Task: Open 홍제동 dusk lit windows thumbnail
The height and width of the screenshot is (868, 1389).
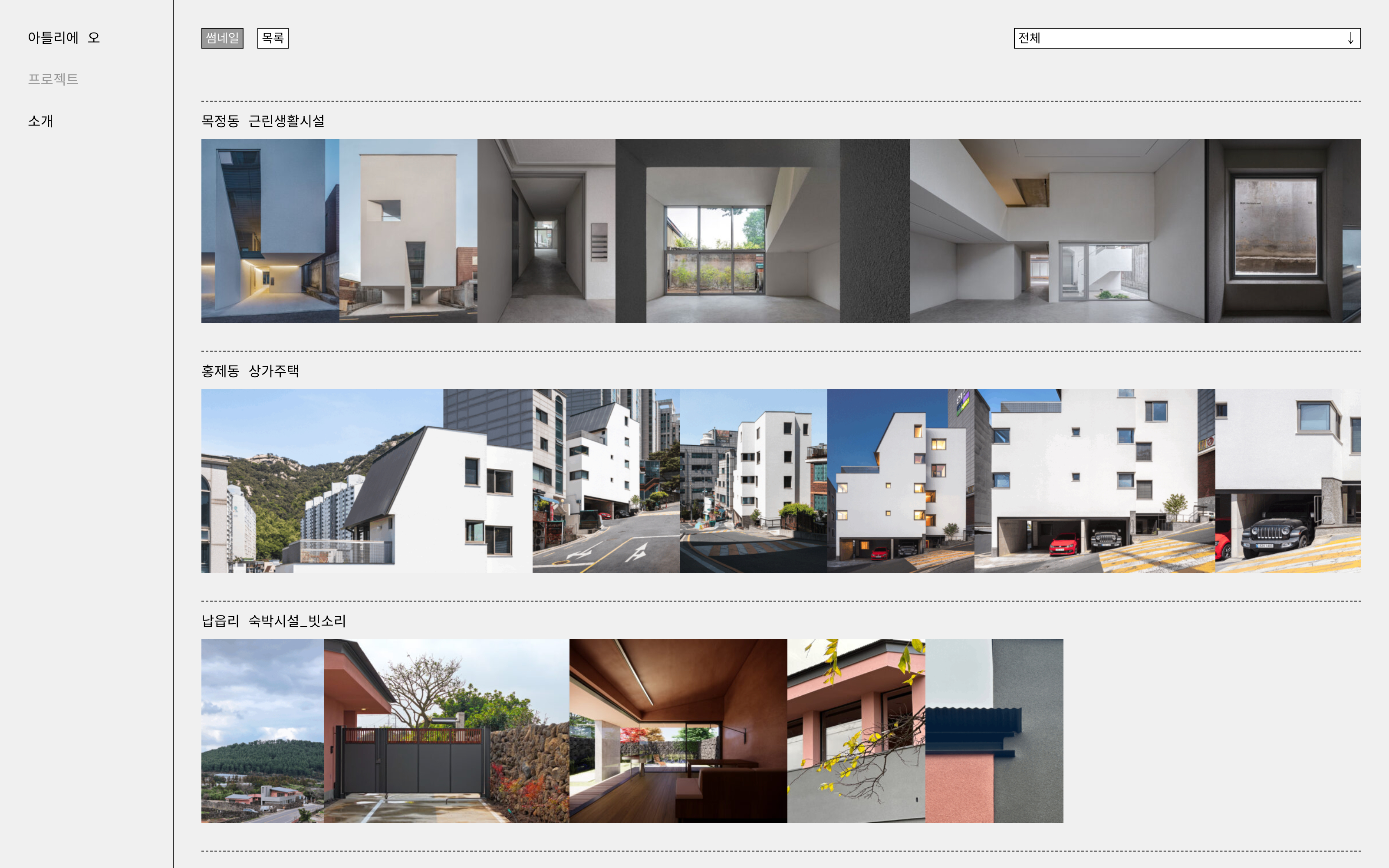Action: [900, 480]
